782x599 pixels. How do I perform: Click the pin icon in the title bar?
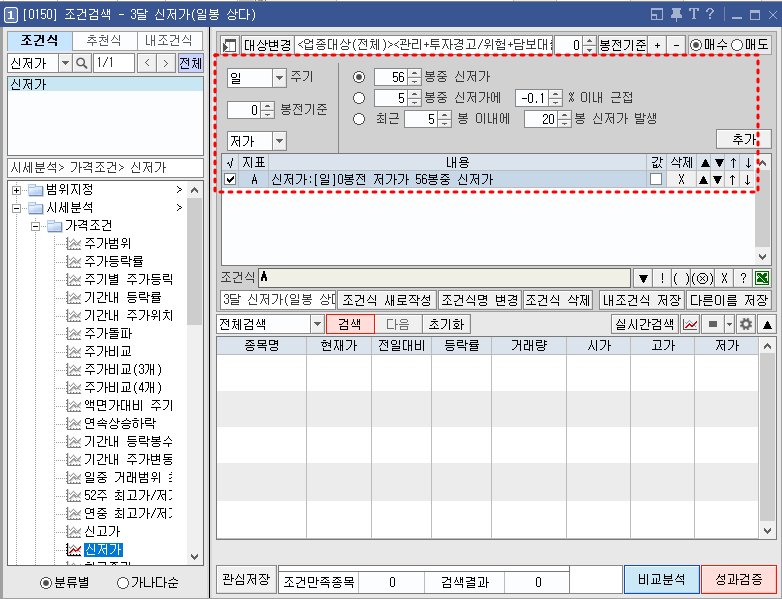676,14
